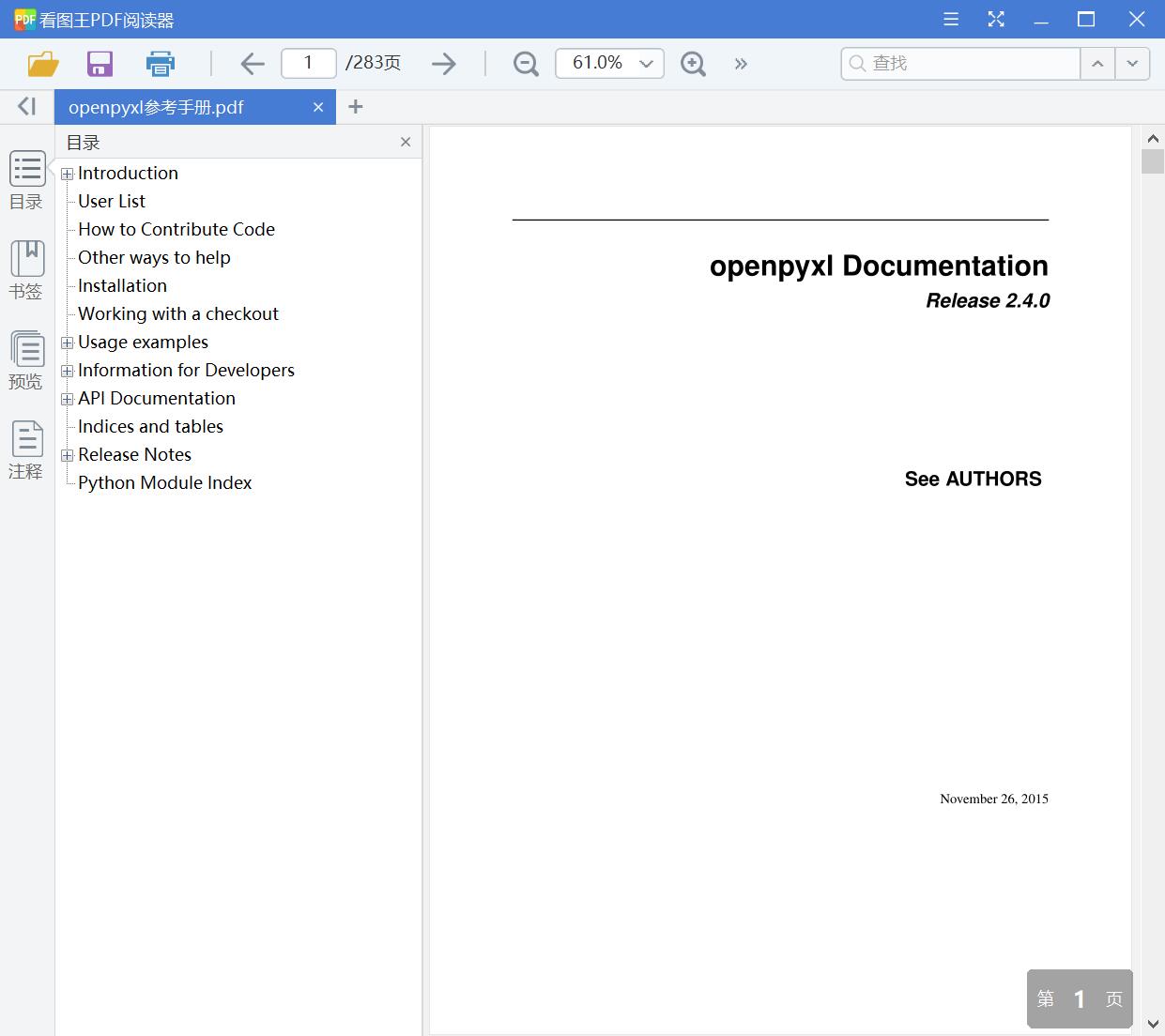Screen dimensions: 1165x1036
Task: Open a PDF file via folder icon
Action: (42, 63)
